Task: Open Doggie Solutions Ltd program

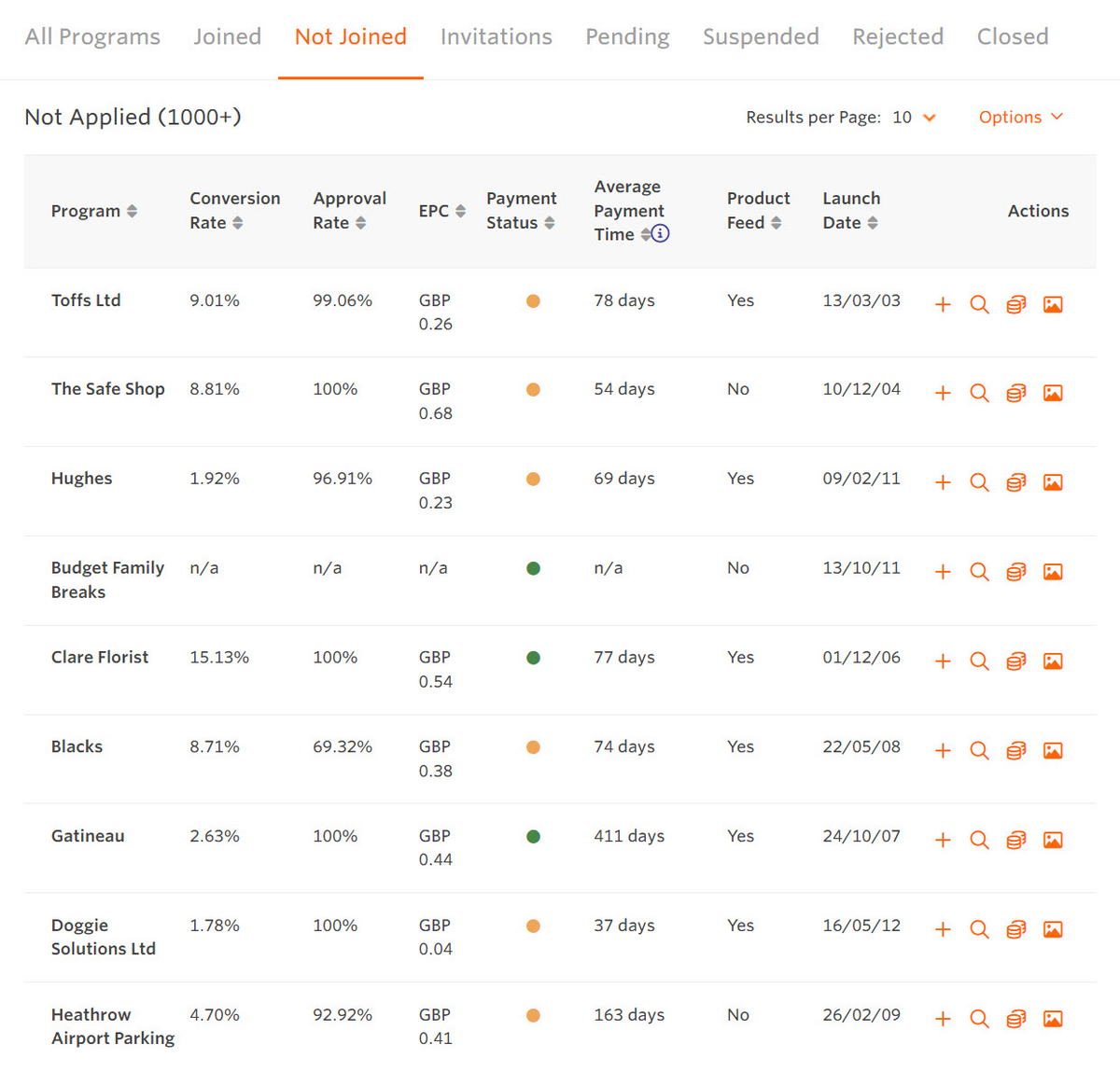Action: 103,937
